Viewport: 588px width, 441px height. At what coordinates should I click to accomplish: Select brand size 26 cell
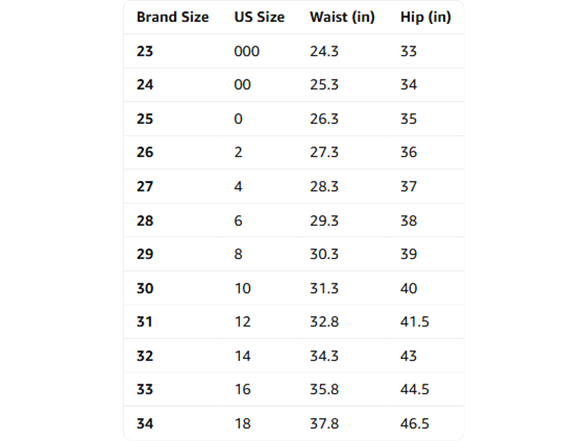145,152
